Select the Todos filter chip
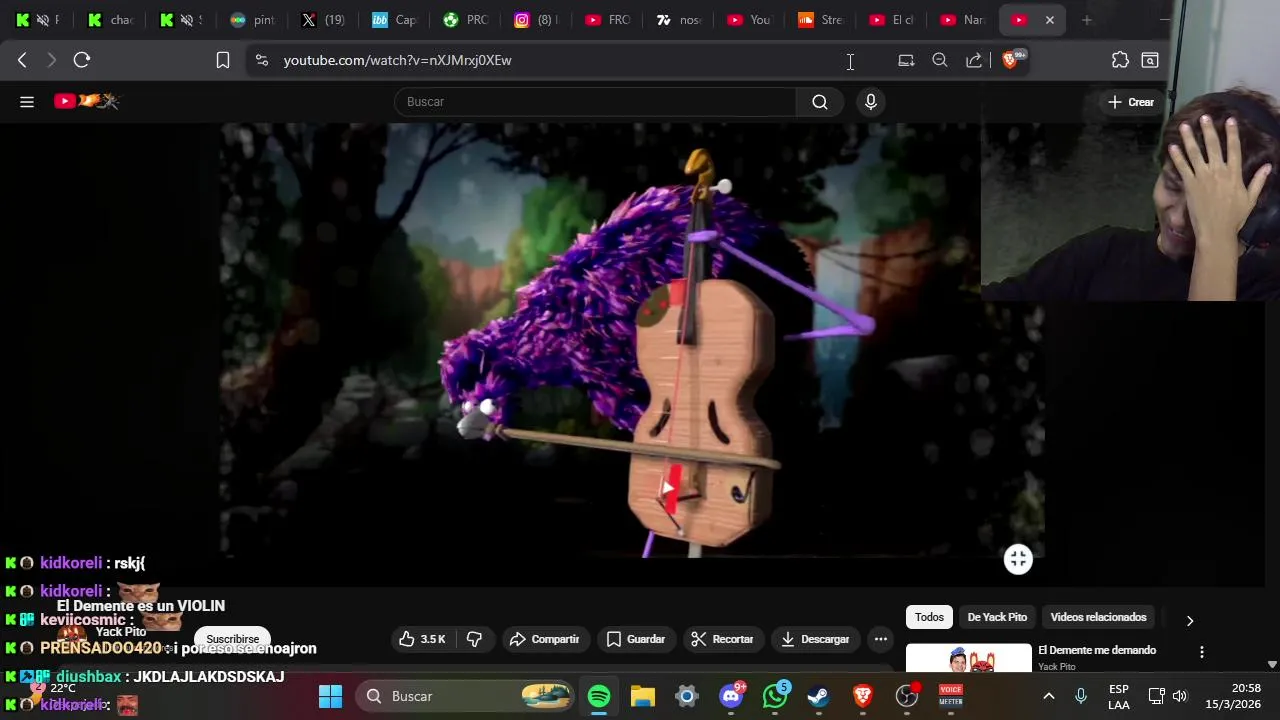The height and width of the screenshot is (720, 1280). tap(929, 617)
